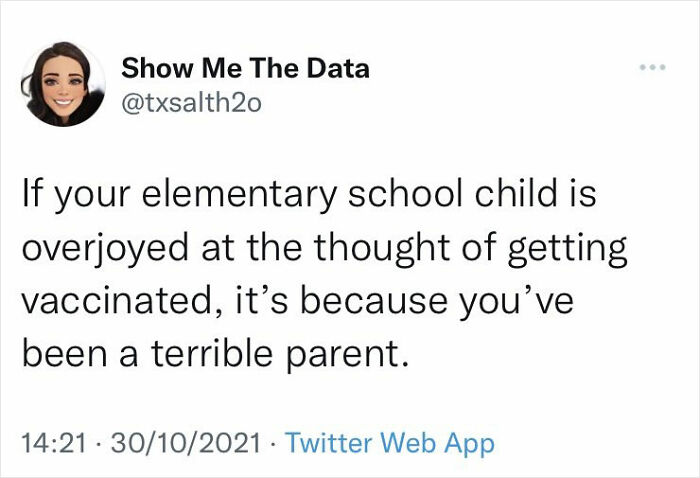Open the Twitter Web App source link

[x=390, y=443]
